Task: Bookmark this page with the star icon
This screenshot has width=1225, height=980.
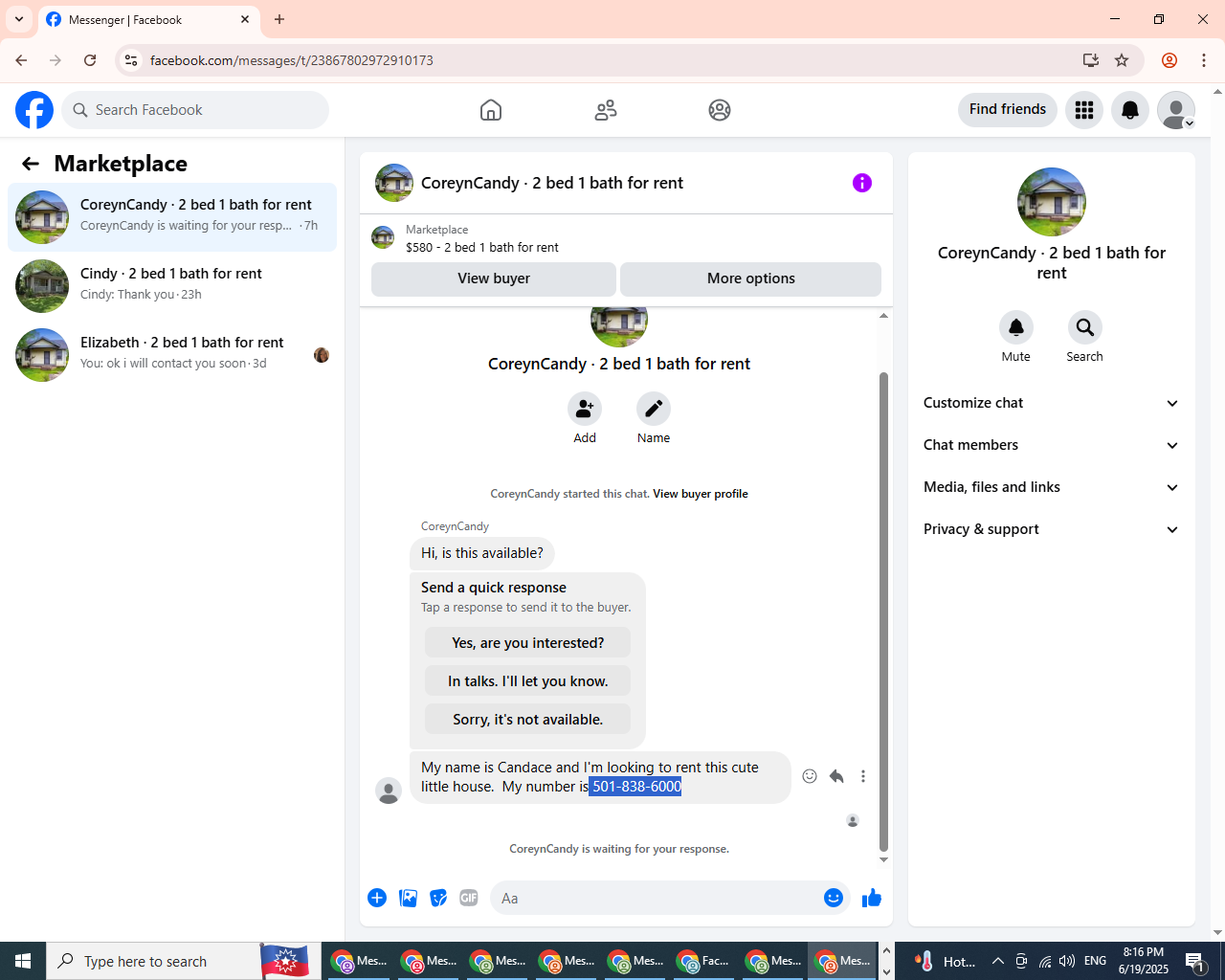Action: tap(1122, 60)
